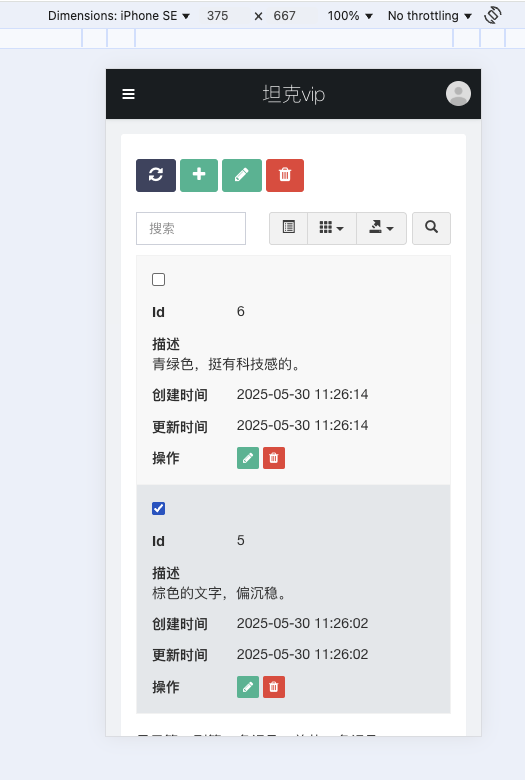
Task: Refresh the table with the reload button
Action: click(x=156, y=175)
